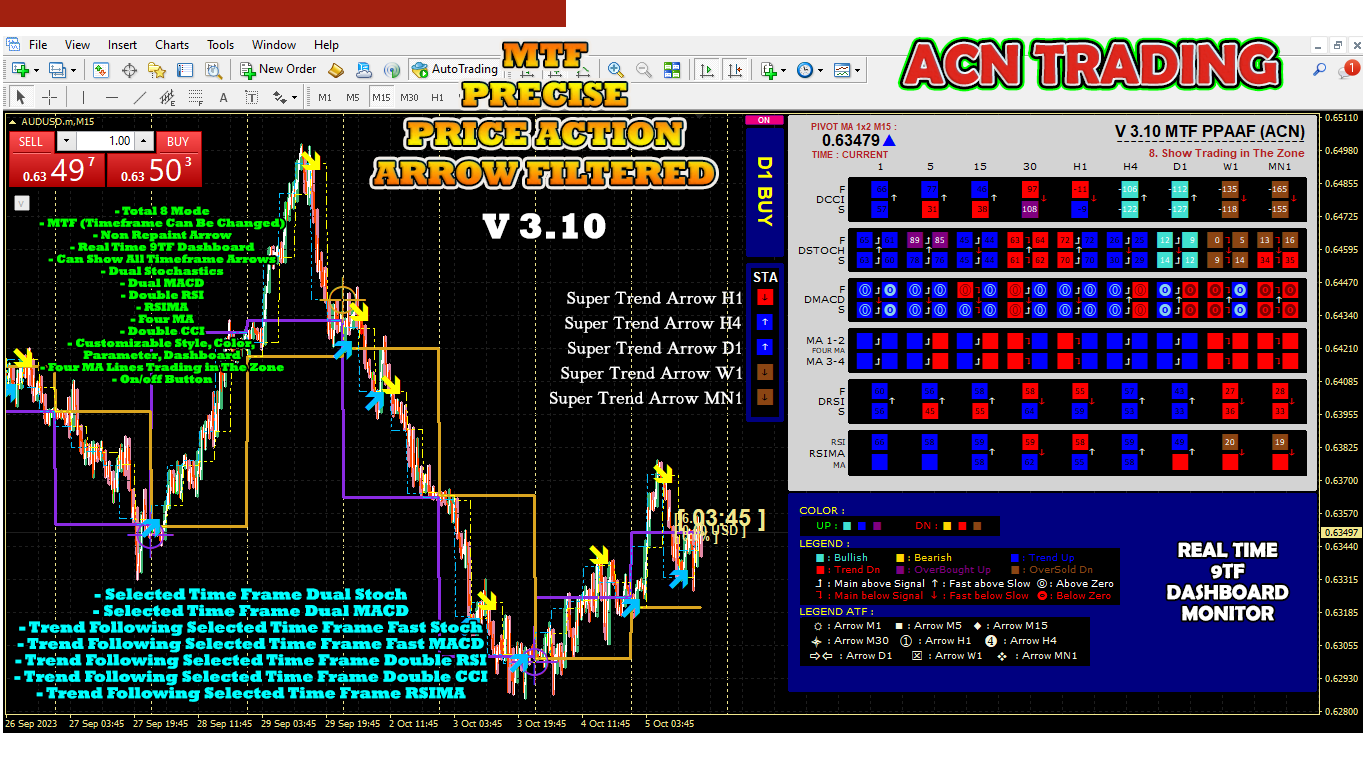Launch MetaEditor with the yellow book icon
Image resolution: width=1366 pixels, height=768 pixels.
tap(336, 70)
